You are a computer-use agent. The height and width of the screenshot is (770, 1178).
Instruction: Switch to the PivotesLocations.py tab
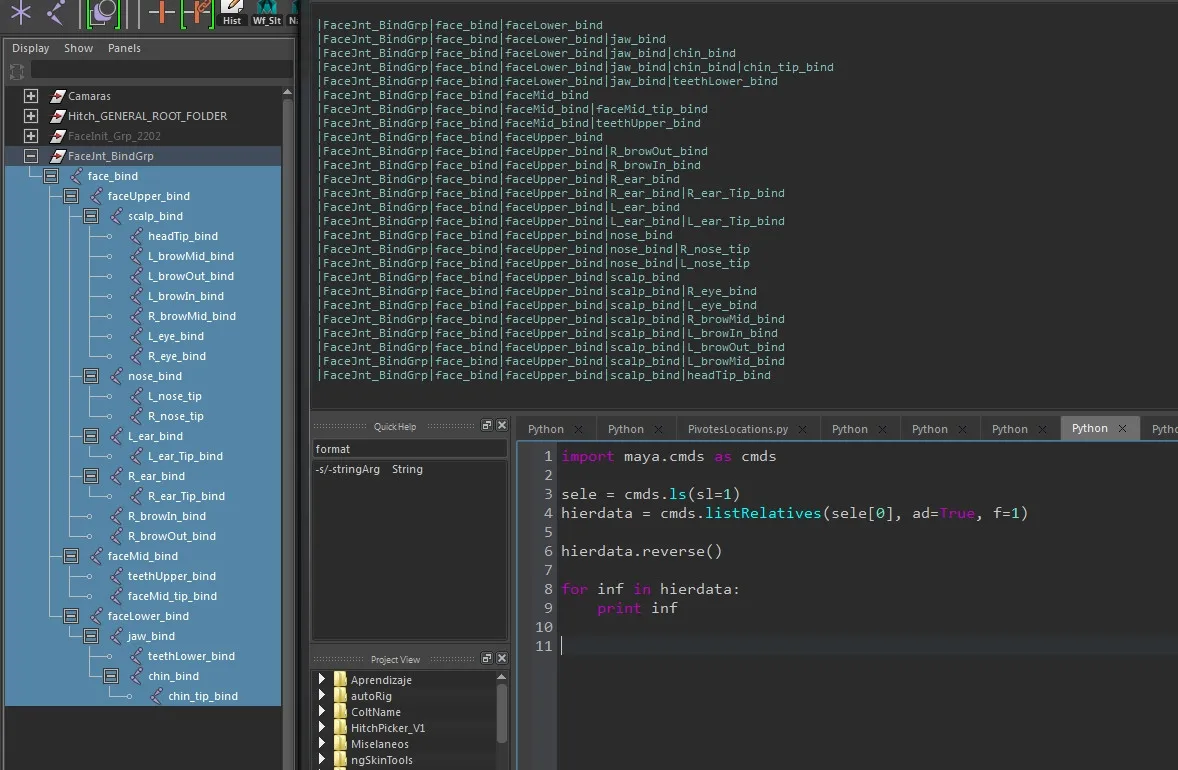(737, 429)
